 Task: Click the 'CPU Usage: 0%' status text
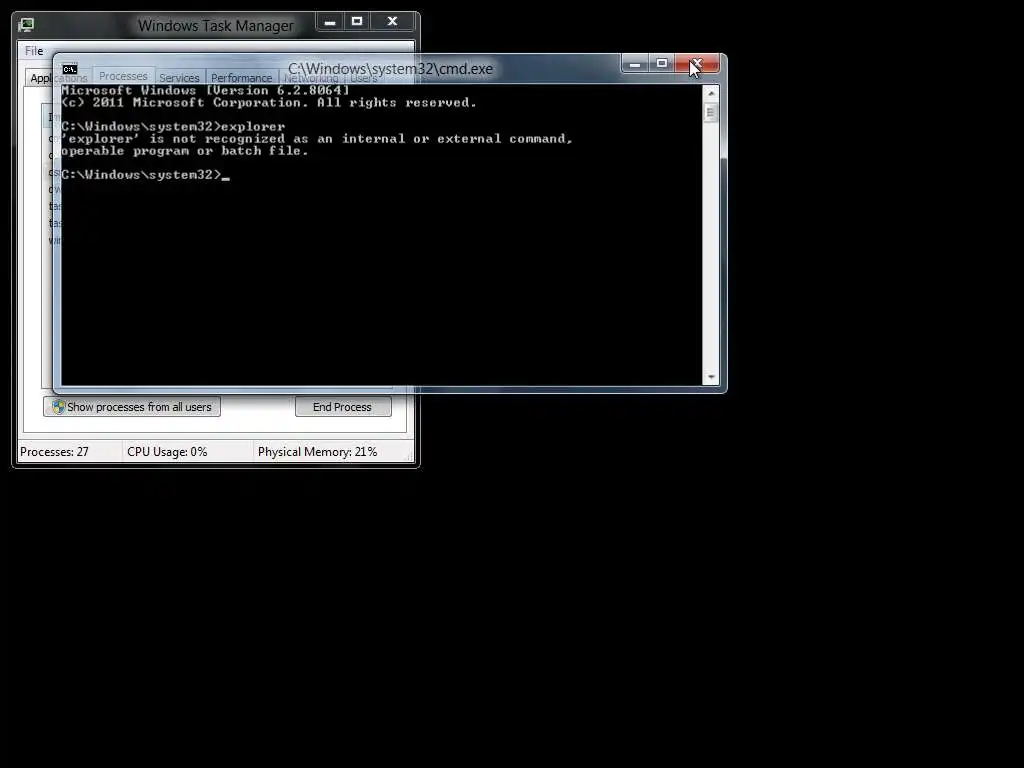[x=167, y=452]
